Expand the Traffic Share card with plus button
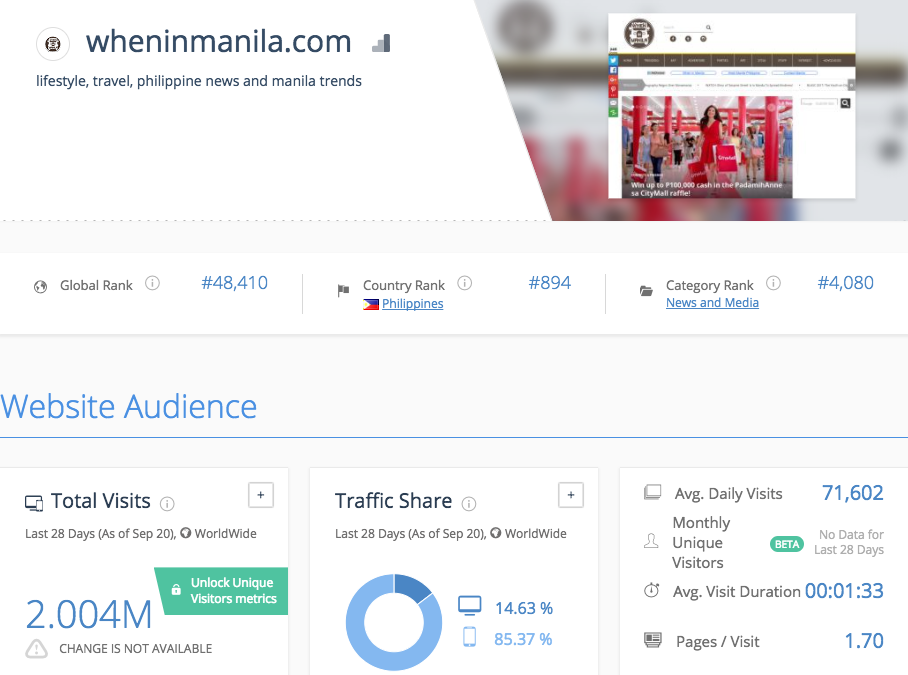The width and height of the screenshot is (908, 675). point(571,495)
